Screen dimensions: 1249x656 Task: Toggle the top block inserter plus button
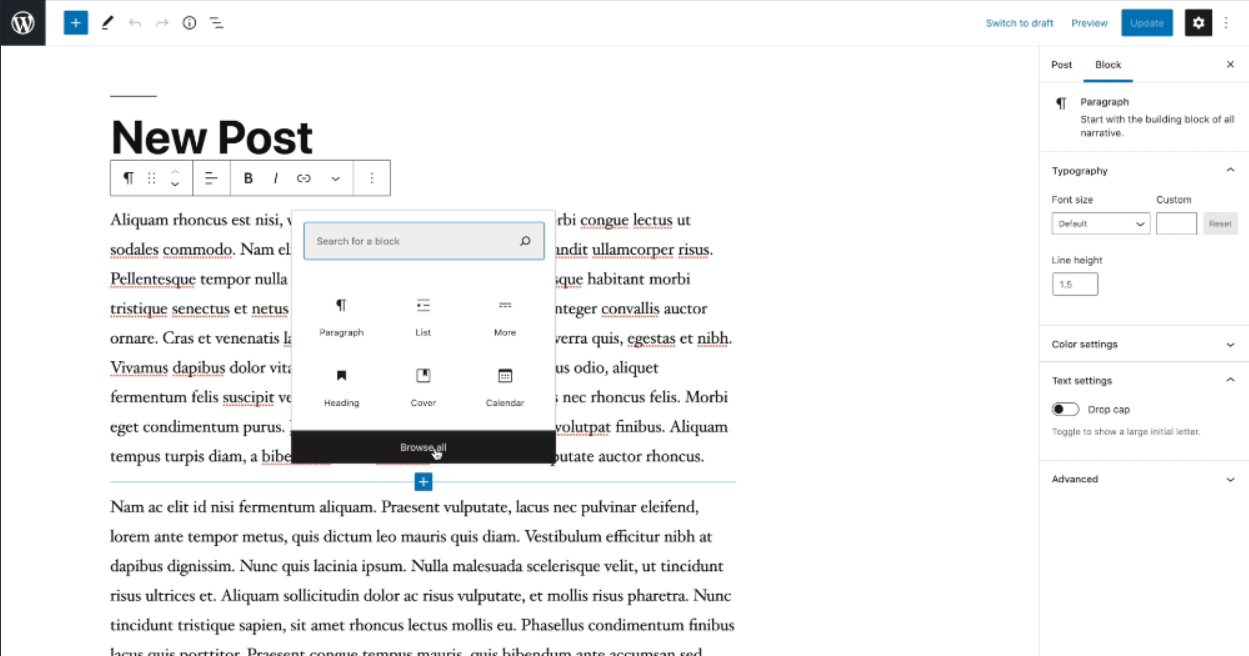pos(76,22)
